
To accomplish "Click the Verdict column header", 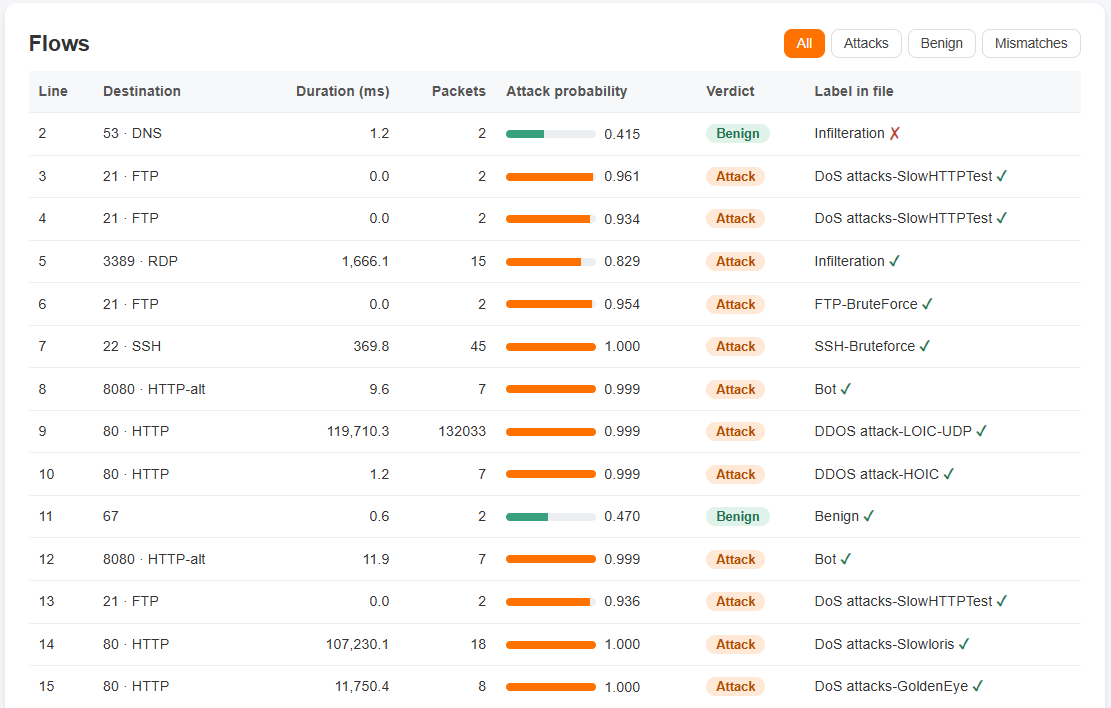I will coord(730,91).
